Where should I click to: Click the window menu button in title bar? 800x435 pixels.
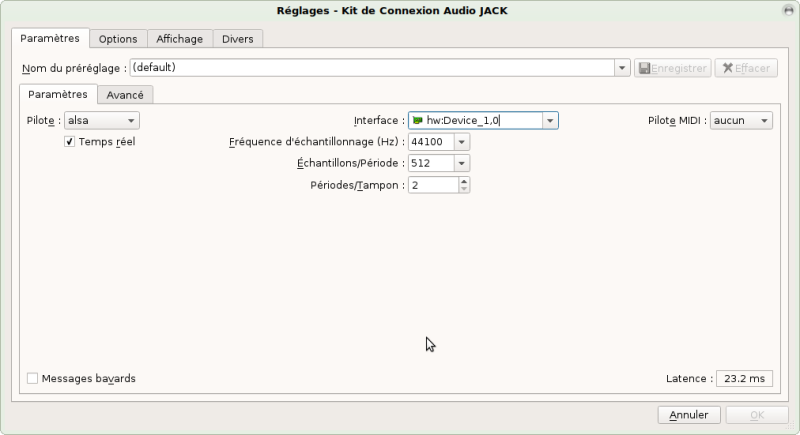(788, 10)
